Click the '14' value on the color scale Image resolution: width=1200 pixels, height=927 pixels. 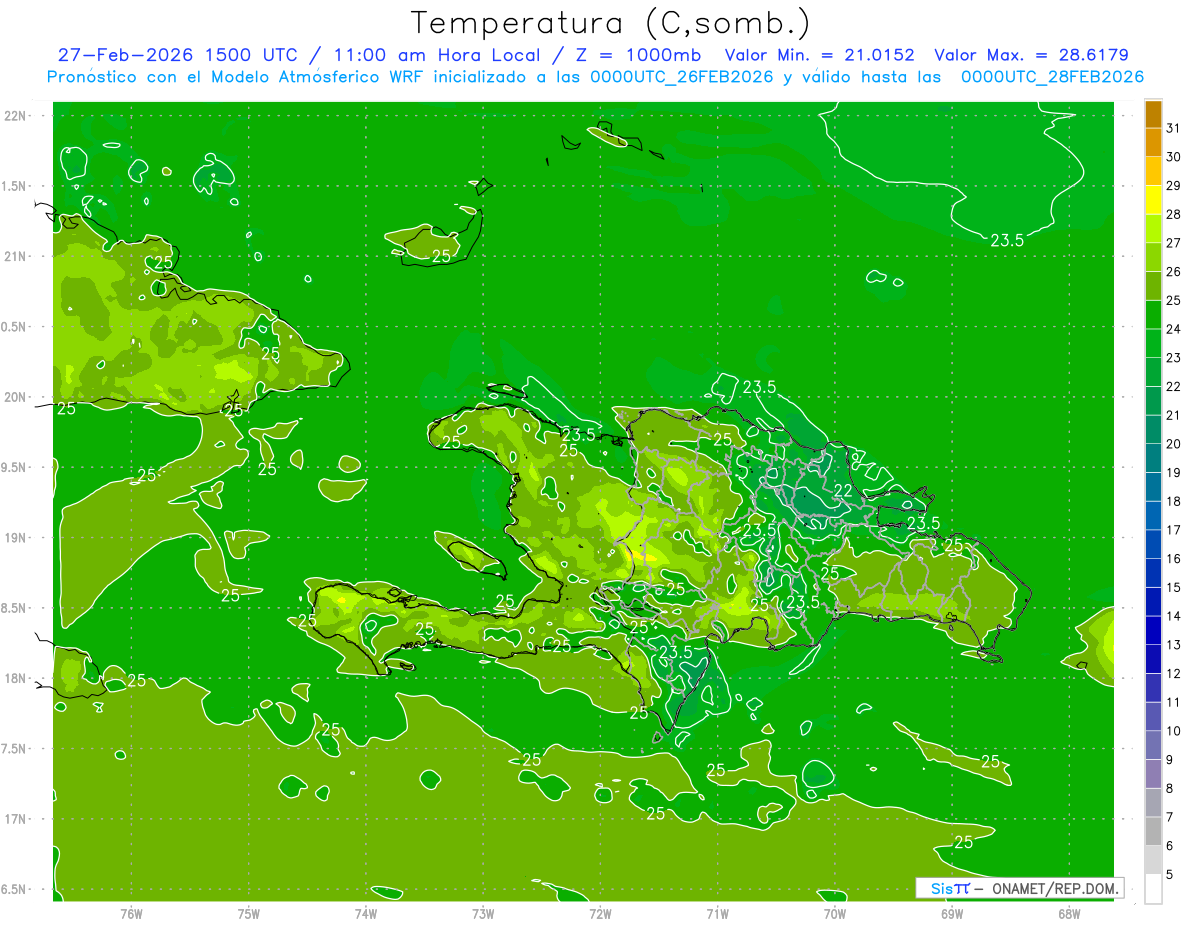[1173, 616]
